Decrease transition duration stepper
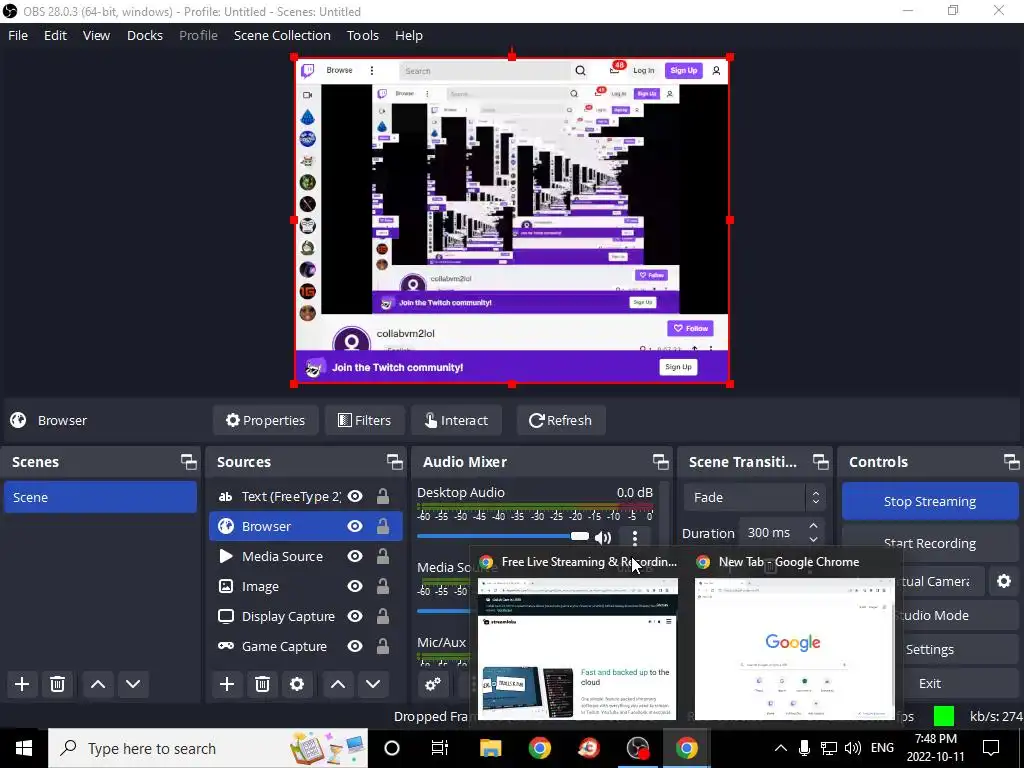 coord(814,539)
